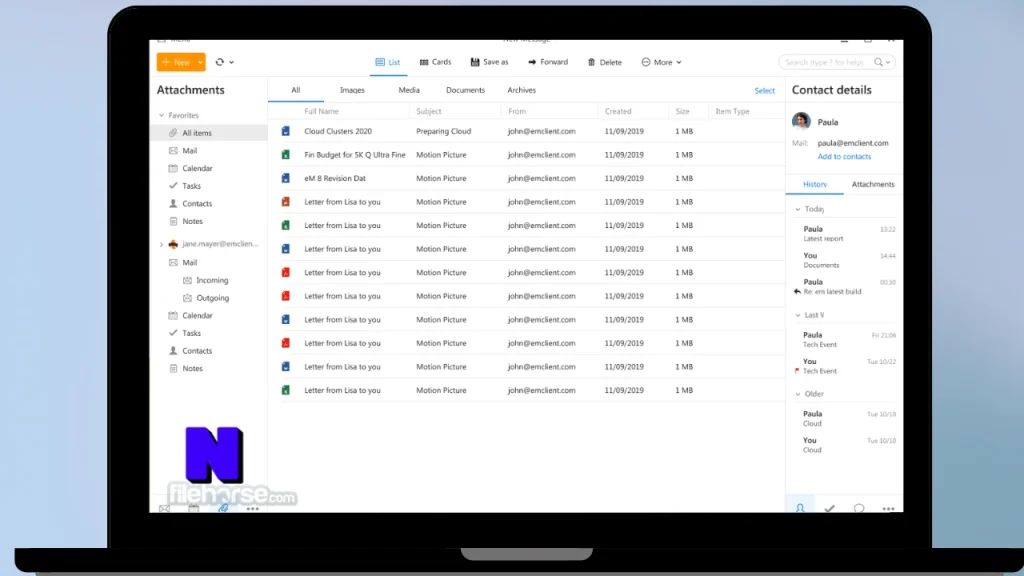This screenshot has height=576, width=1024.
Task: Open the More dropdown menu
Action: (x=662, y=62)
